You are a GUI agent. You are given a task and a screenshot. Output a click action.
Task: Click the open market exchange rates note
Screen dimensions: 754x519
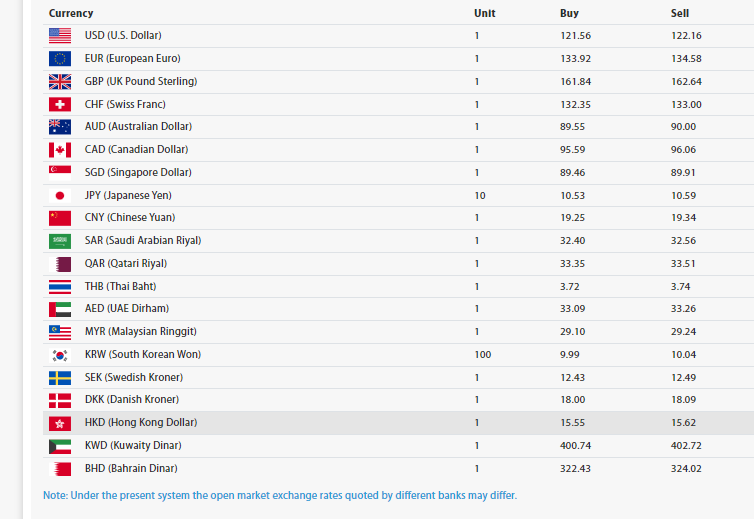(280, 495)
